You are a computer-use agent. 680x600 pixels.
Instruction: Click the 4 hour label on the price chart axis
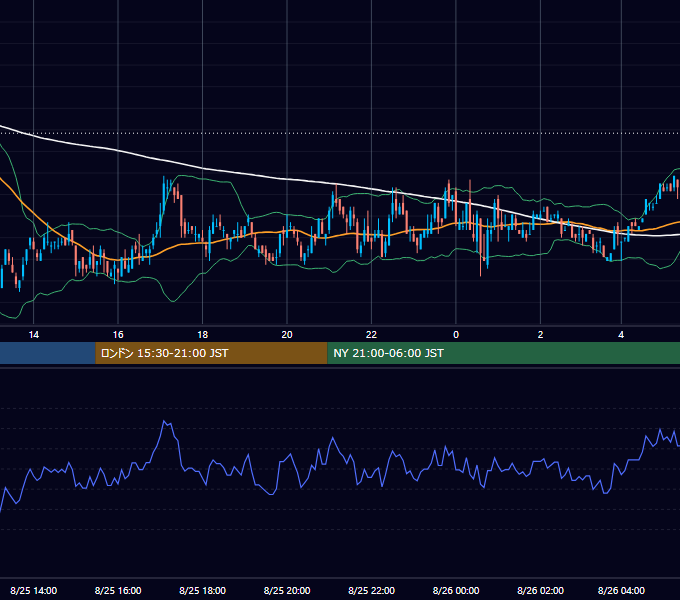coord(621,335)
